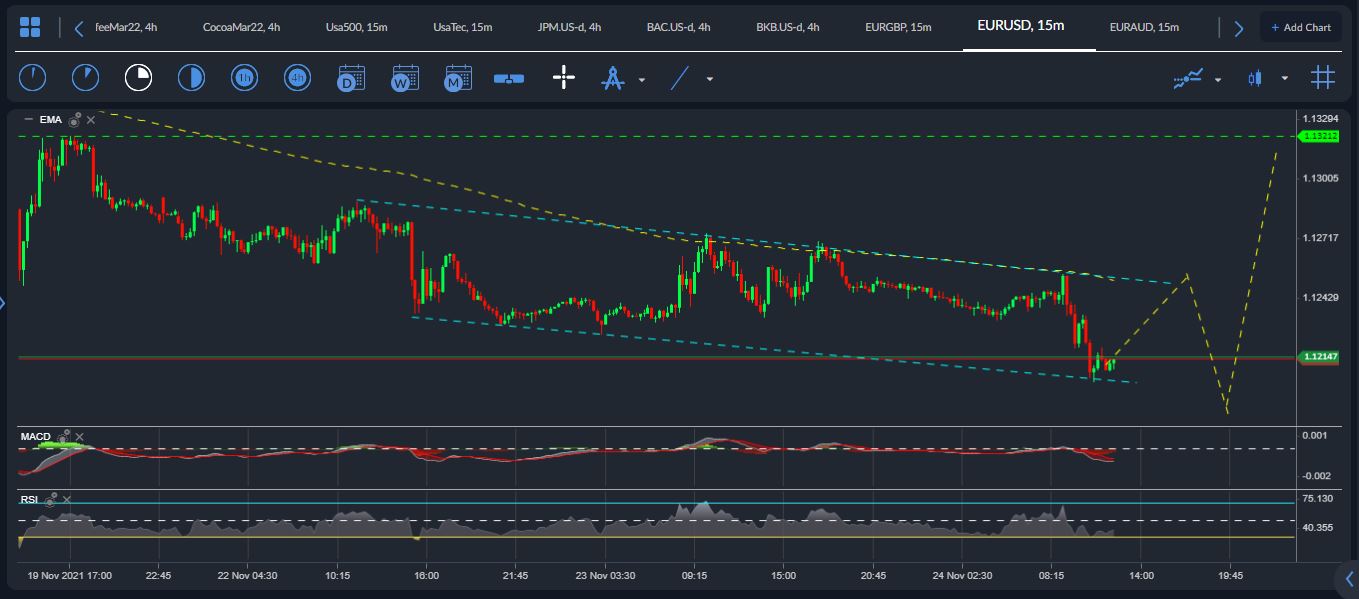Click the RSI 40.355 axis value
Screen dimensions: 1359x599
[1318, 527]
